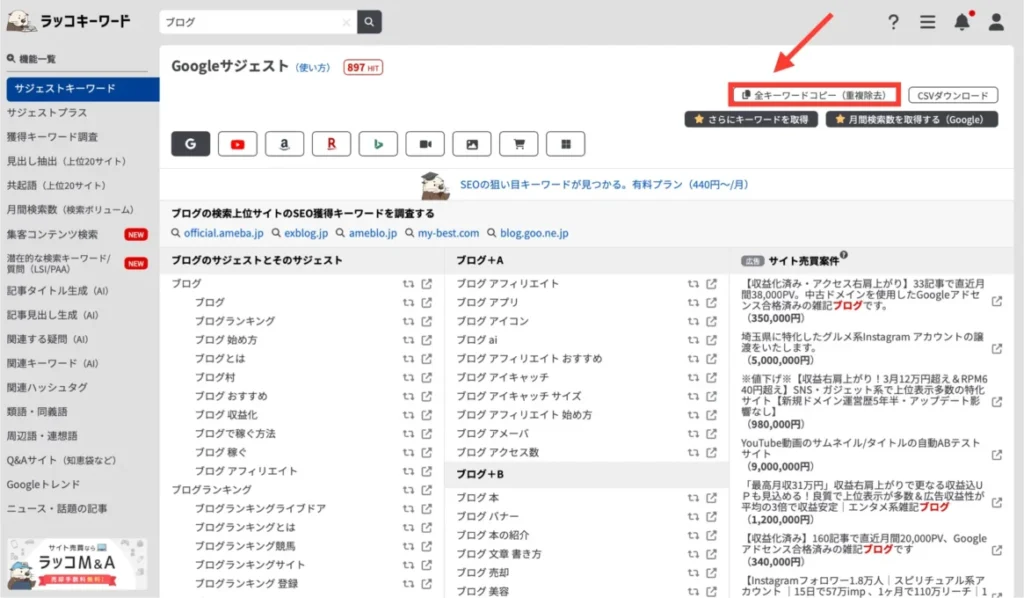Select keyword ブログ アクセス数
The height and width of the screenshot is (598, 1024).
498,452
